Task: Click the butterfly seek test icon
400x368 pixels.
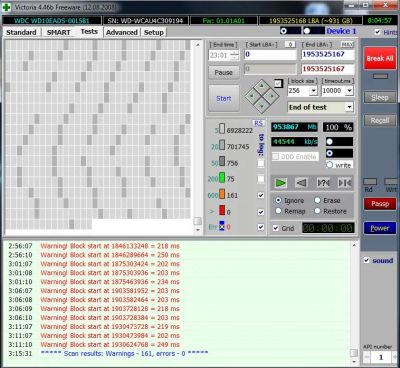Action: [x=344, y=183]
